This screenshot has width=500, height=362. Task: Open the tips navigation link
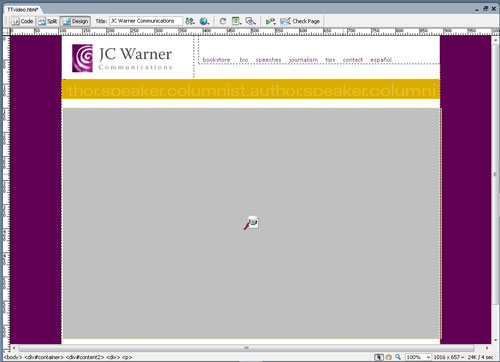point(330,59)
